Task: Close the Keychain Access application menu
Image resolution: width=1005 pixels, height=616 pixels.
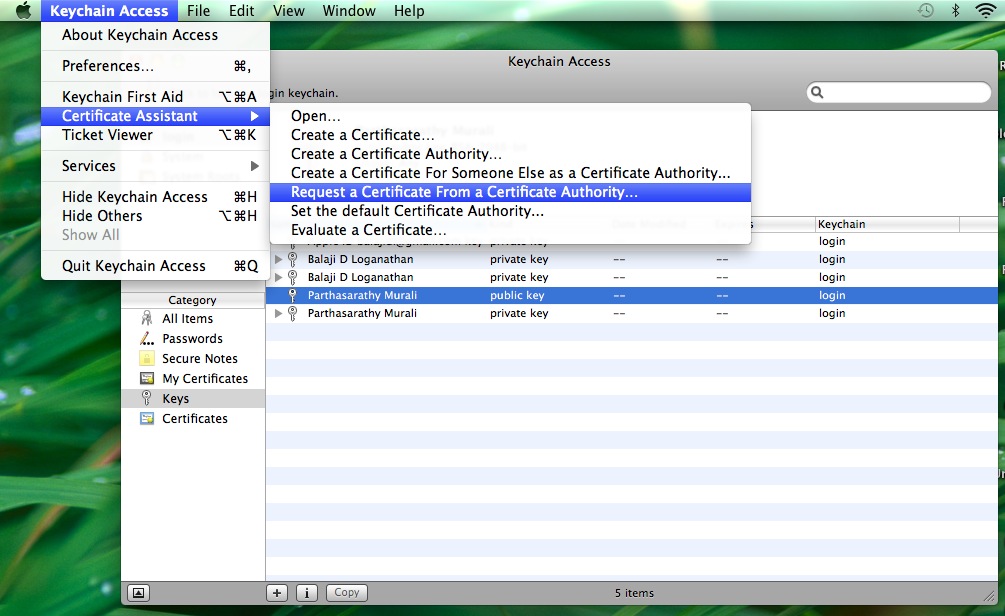Action: 109,11
